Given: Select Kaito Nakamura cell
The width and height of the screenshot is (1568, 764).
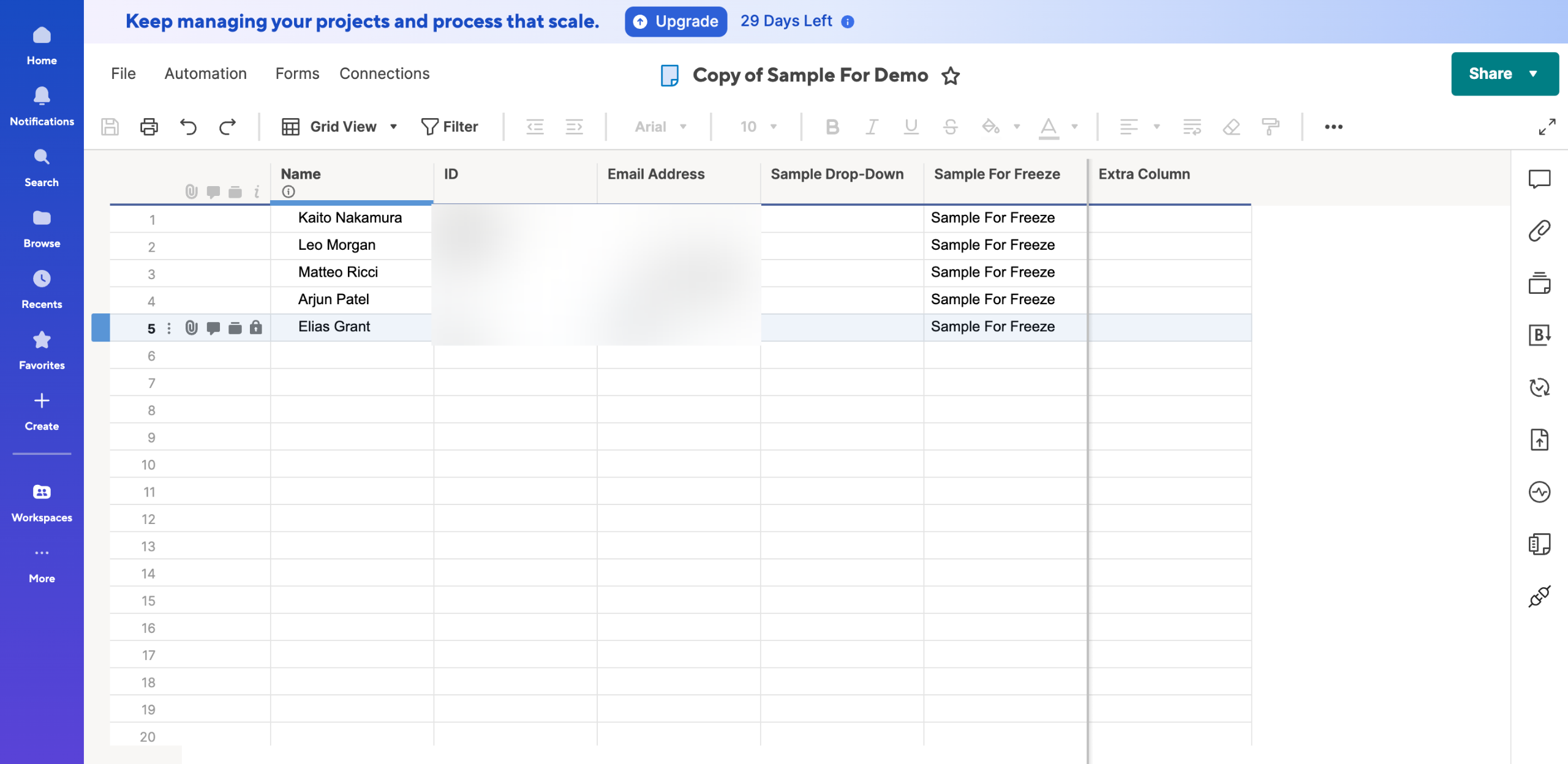Looking at the screenshot, I should pos(352,218).
